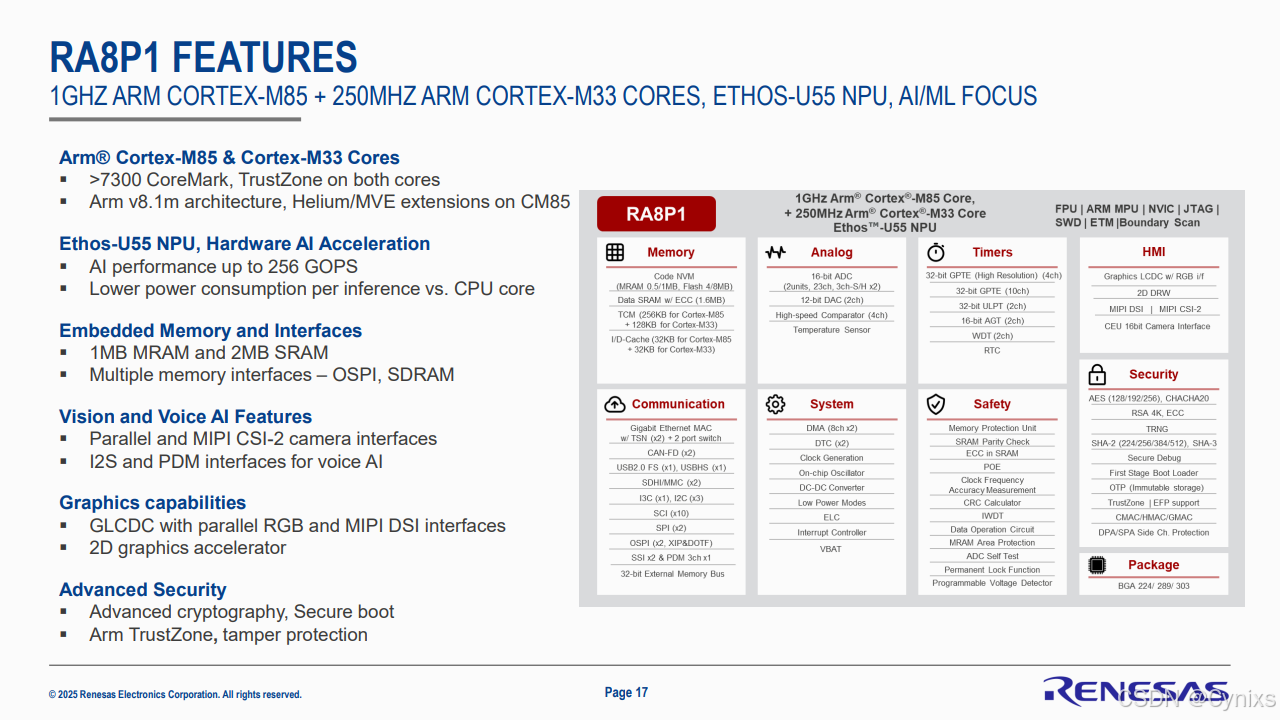Click 'AI performance up to 256 GOPS' bullet
1280x720 pixels.
tap(223, 267)
